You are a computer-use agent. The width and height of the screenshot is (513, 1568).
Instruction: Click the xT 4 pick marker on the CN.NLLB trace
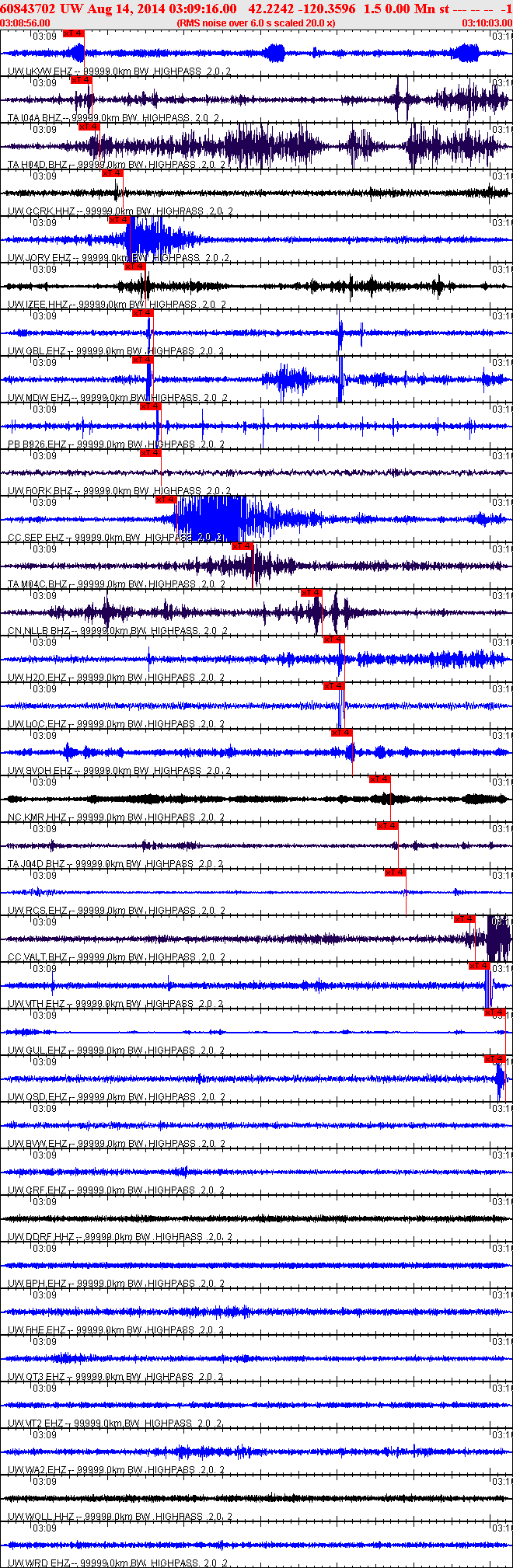(312, 593)
